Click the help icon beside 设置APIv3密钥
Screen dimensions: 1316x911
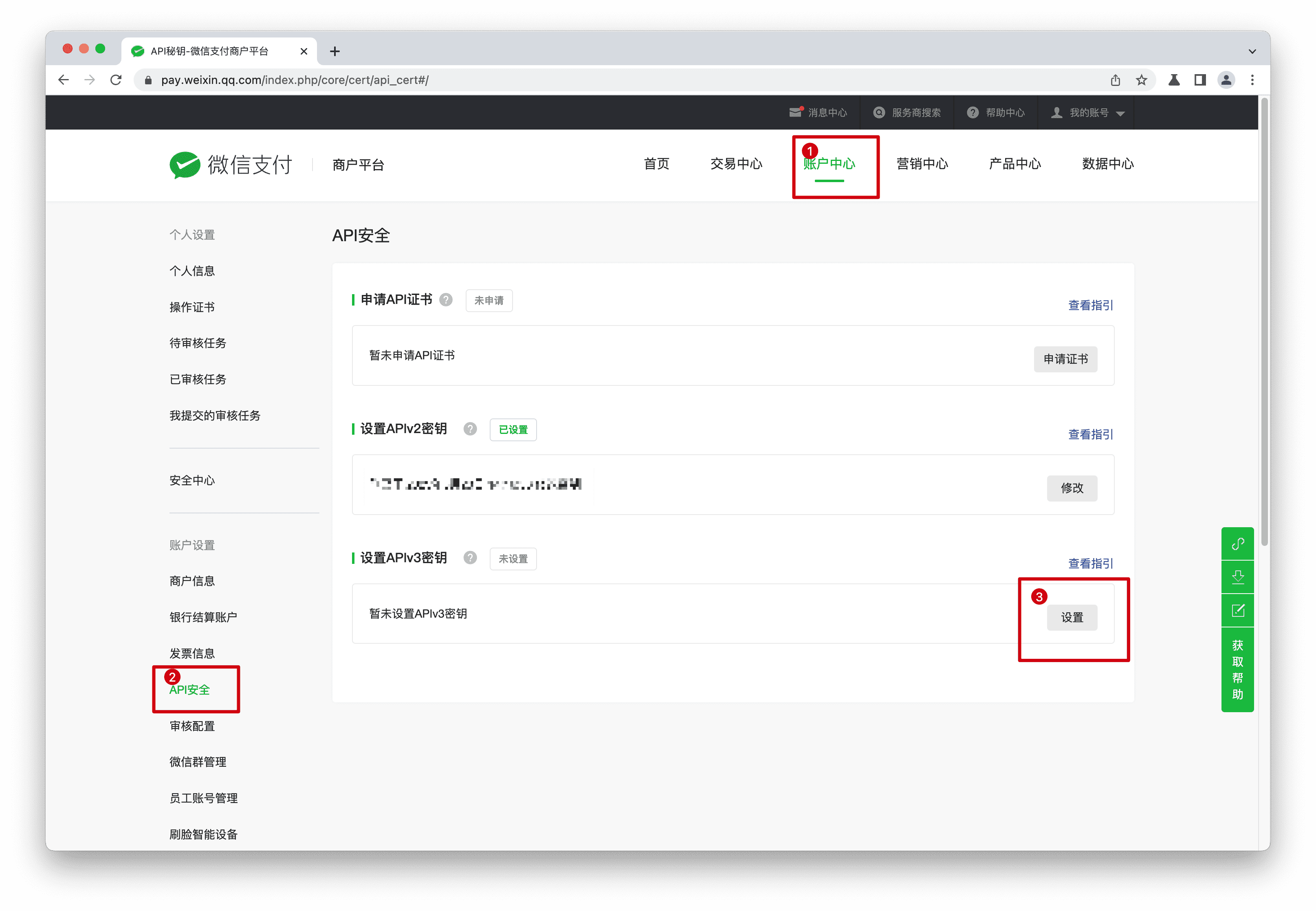click(x=470, y=558)
